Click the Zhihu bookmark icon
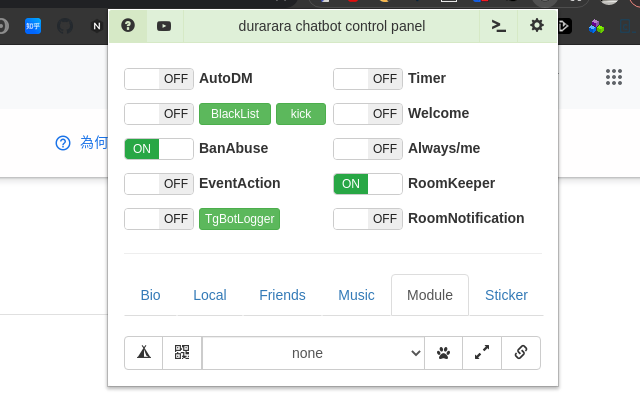Screen dimensions: 640x400 (x=33, y=27)
